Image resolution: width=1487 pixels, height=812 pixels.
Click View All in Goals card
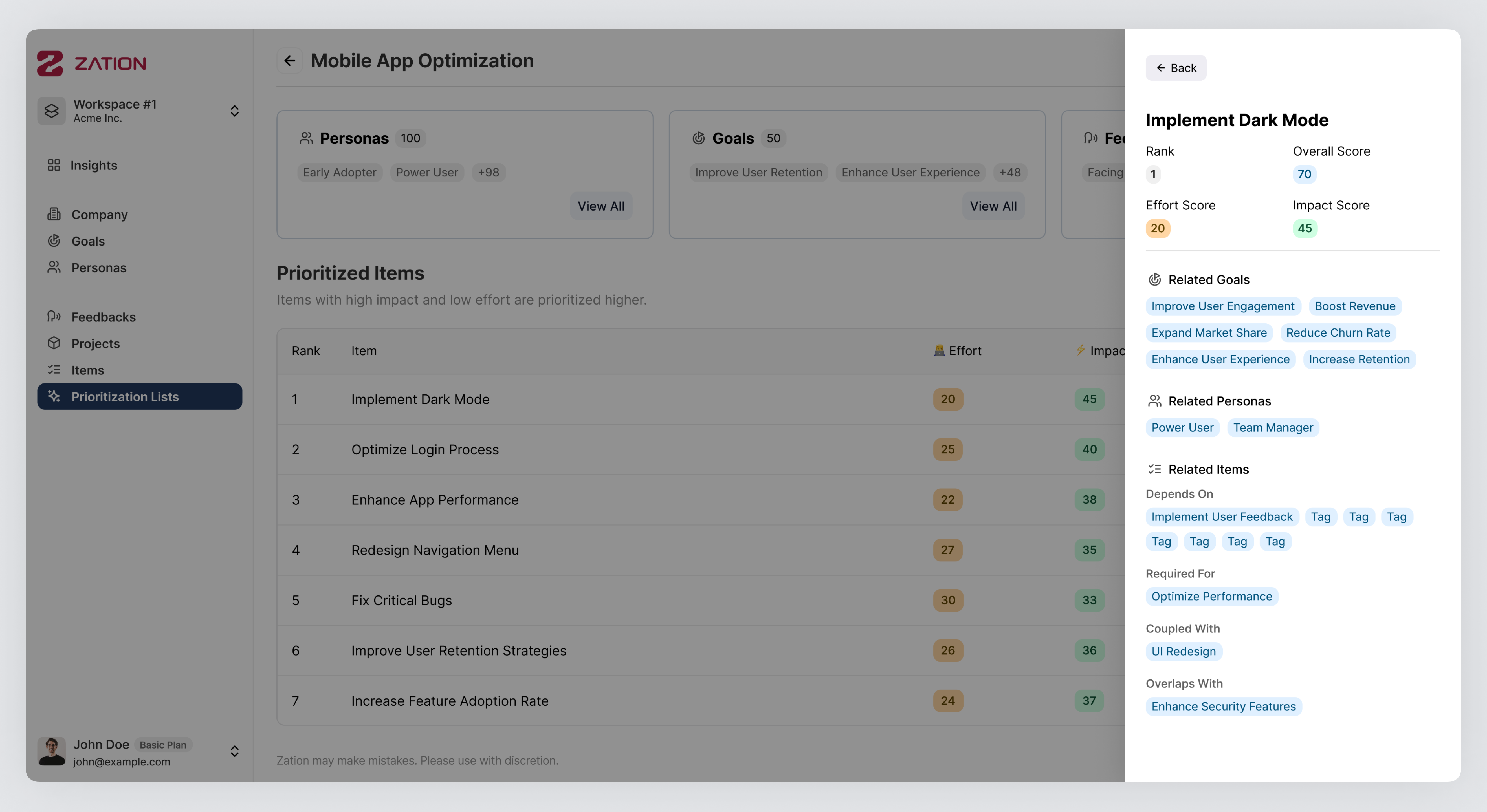993,206
